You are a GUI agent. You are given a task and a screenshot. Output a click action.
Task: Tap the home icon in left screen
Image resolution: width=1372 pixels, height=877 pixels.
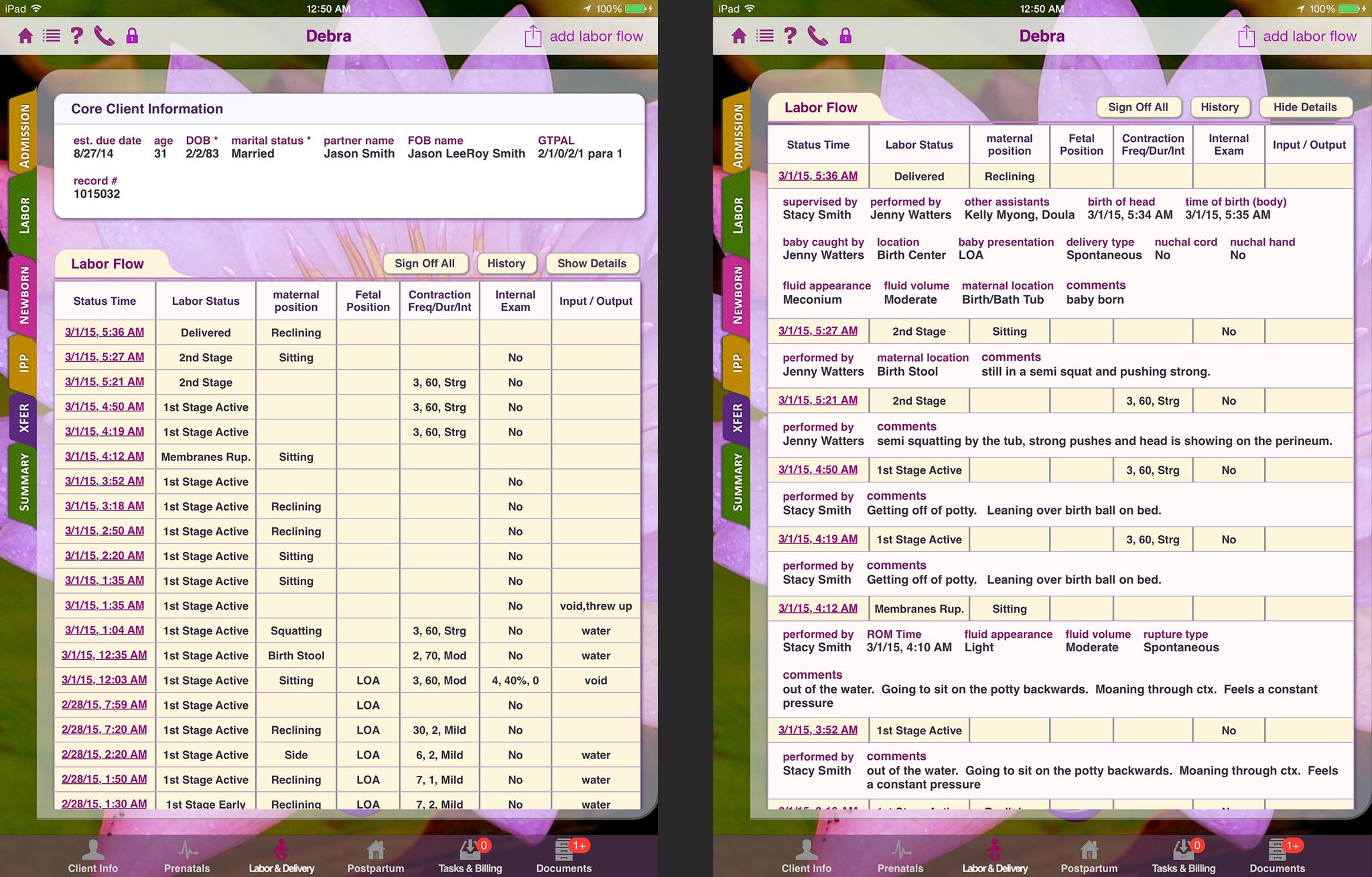tap(25, 36)
